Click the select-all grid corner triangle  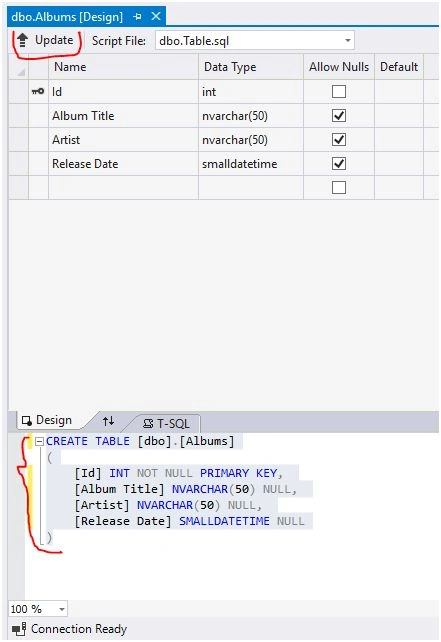click(x=20, y=73)
